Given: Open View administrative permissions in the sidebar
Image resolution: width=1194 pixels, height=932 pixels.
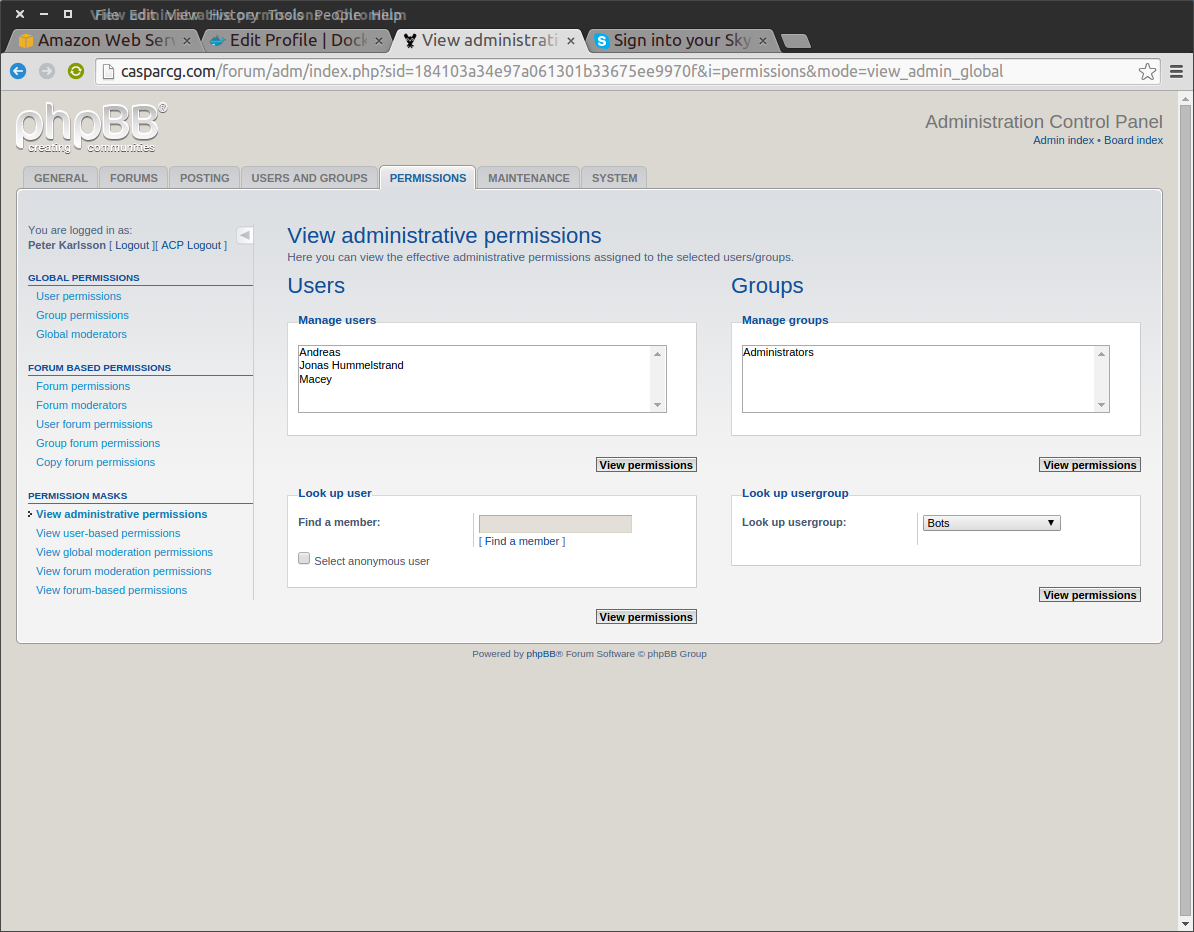Looking at the screenshot, I should tap(122, 514).
